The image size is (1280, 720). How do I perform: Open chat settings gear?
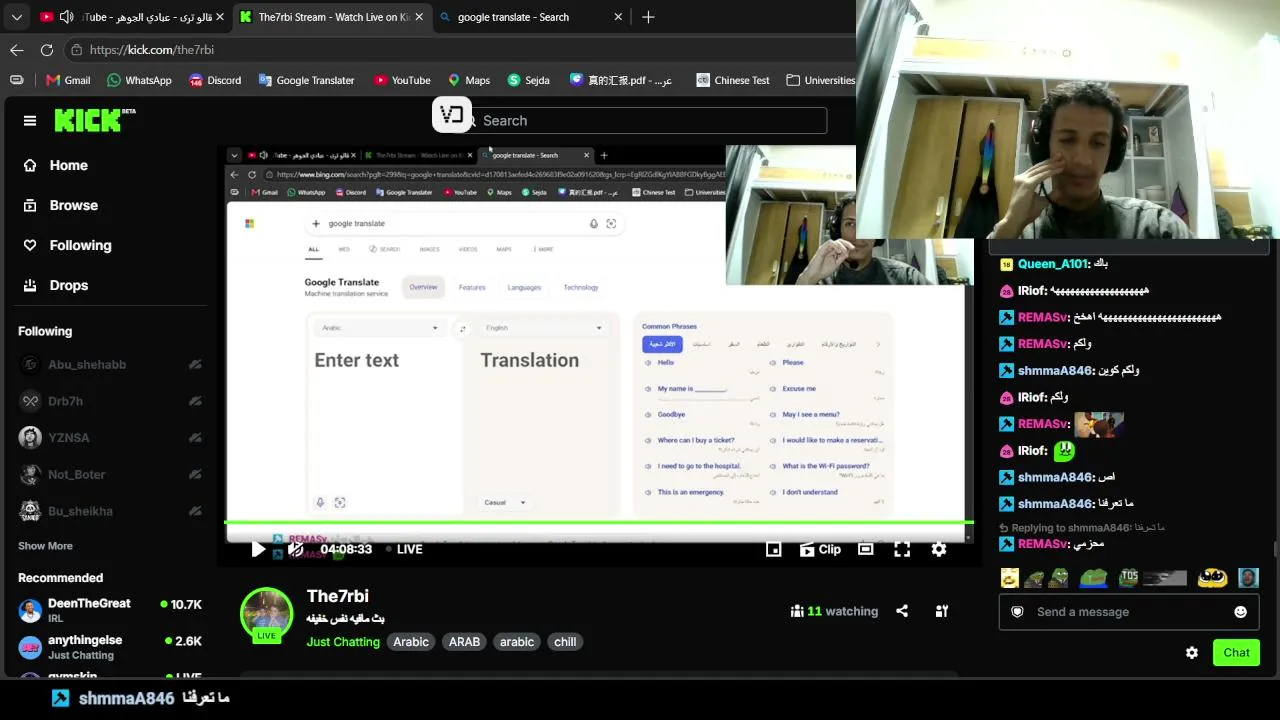(1192, 653)
